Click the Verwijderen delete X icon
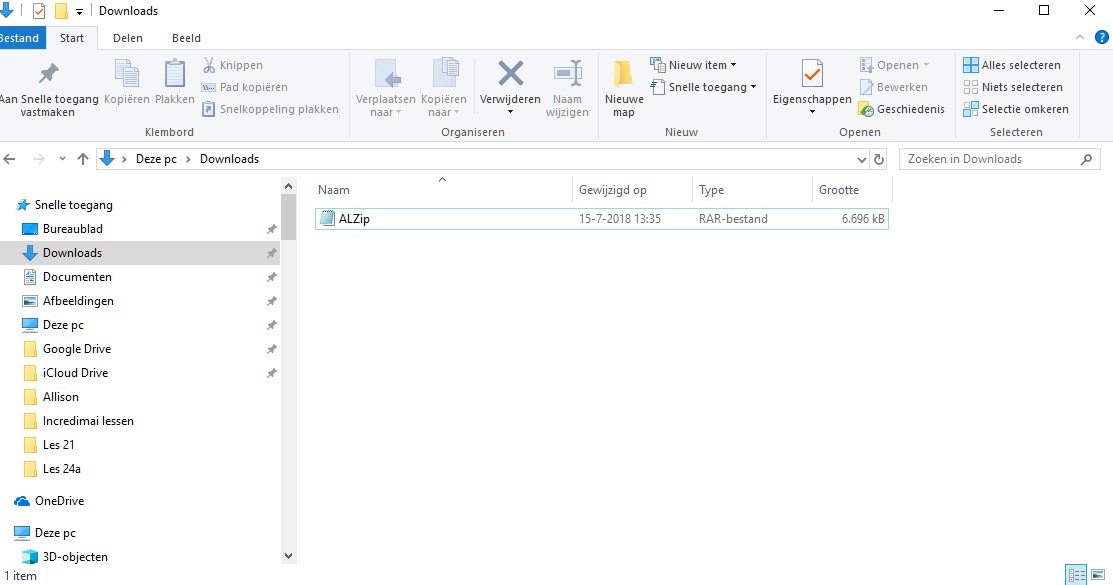 (x=510, y=73)
